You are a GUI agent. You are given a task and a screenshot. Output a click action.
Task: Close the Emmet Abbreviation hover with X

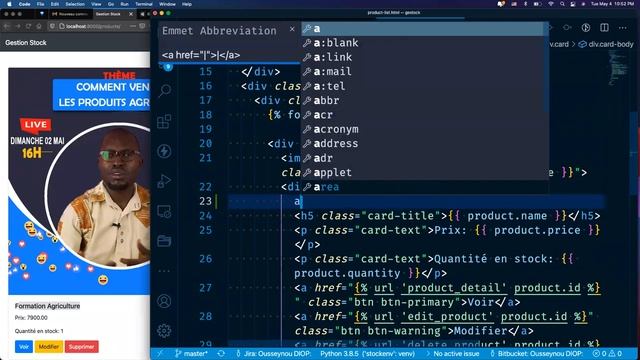click(x=292, y=29)
